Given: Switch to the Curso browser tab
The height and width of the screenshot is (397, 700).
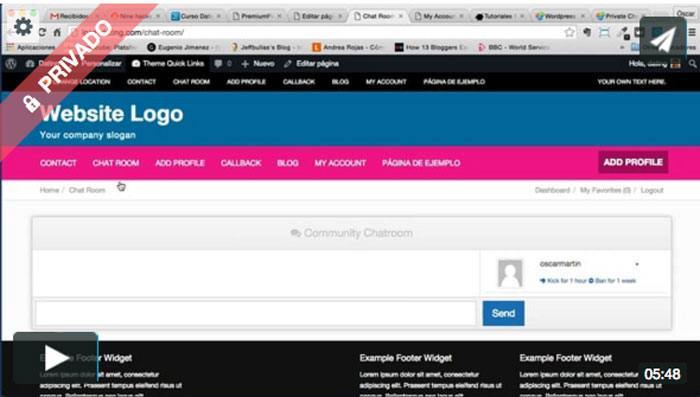Looking at the screenshot, I should (196, 16).
